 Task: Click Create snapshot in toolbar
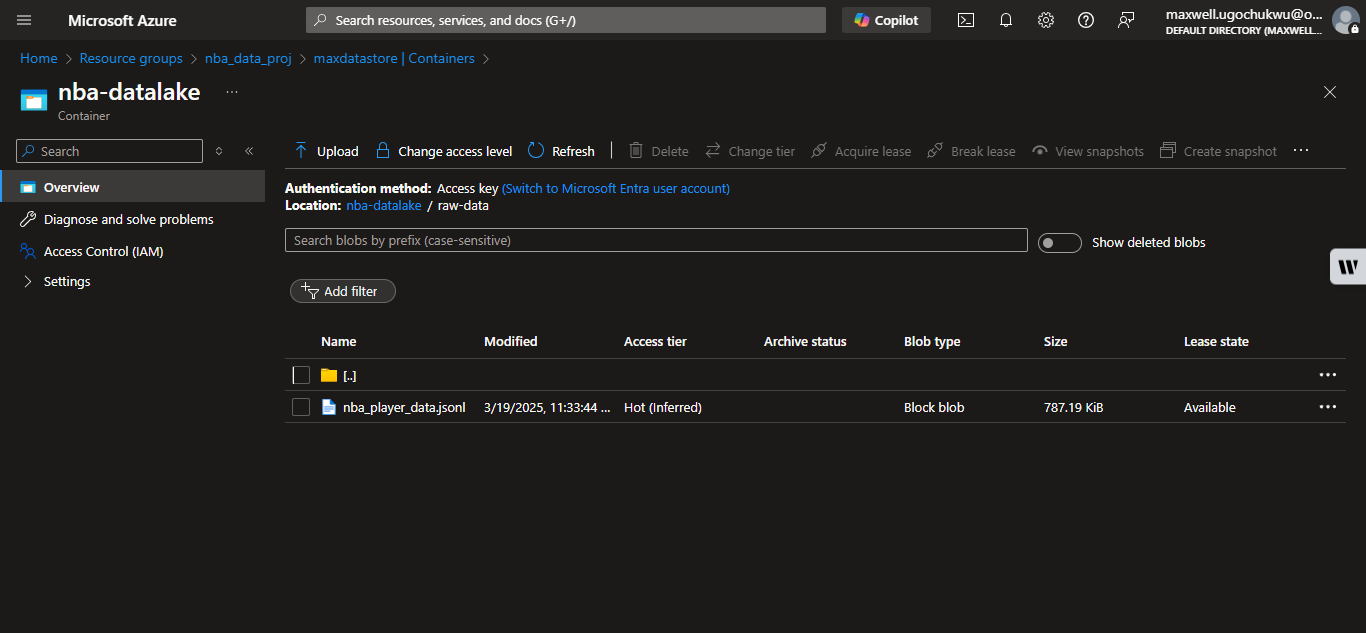point(1218,151)
